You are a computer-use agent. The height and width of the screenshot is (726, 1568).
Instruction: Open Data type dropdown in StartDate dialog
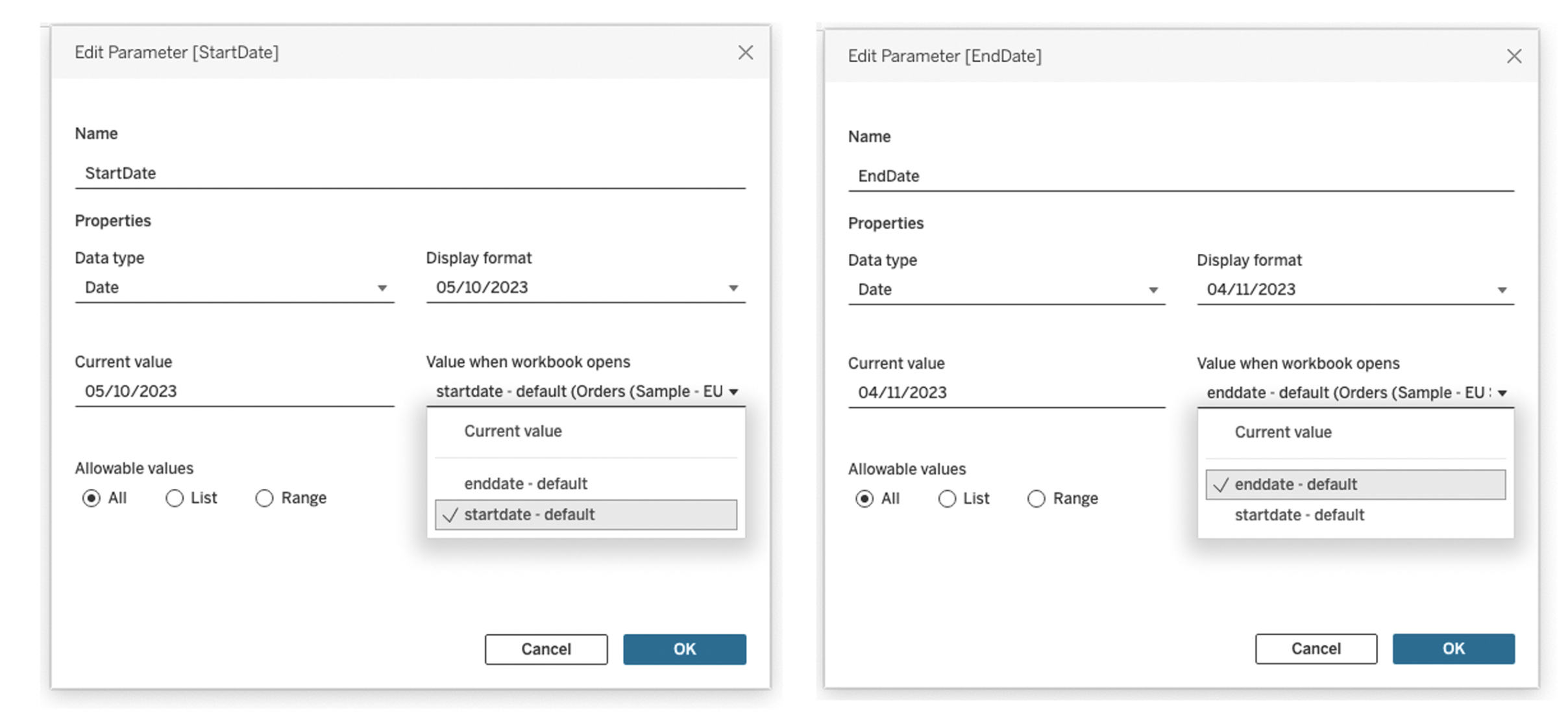[234, 288]
